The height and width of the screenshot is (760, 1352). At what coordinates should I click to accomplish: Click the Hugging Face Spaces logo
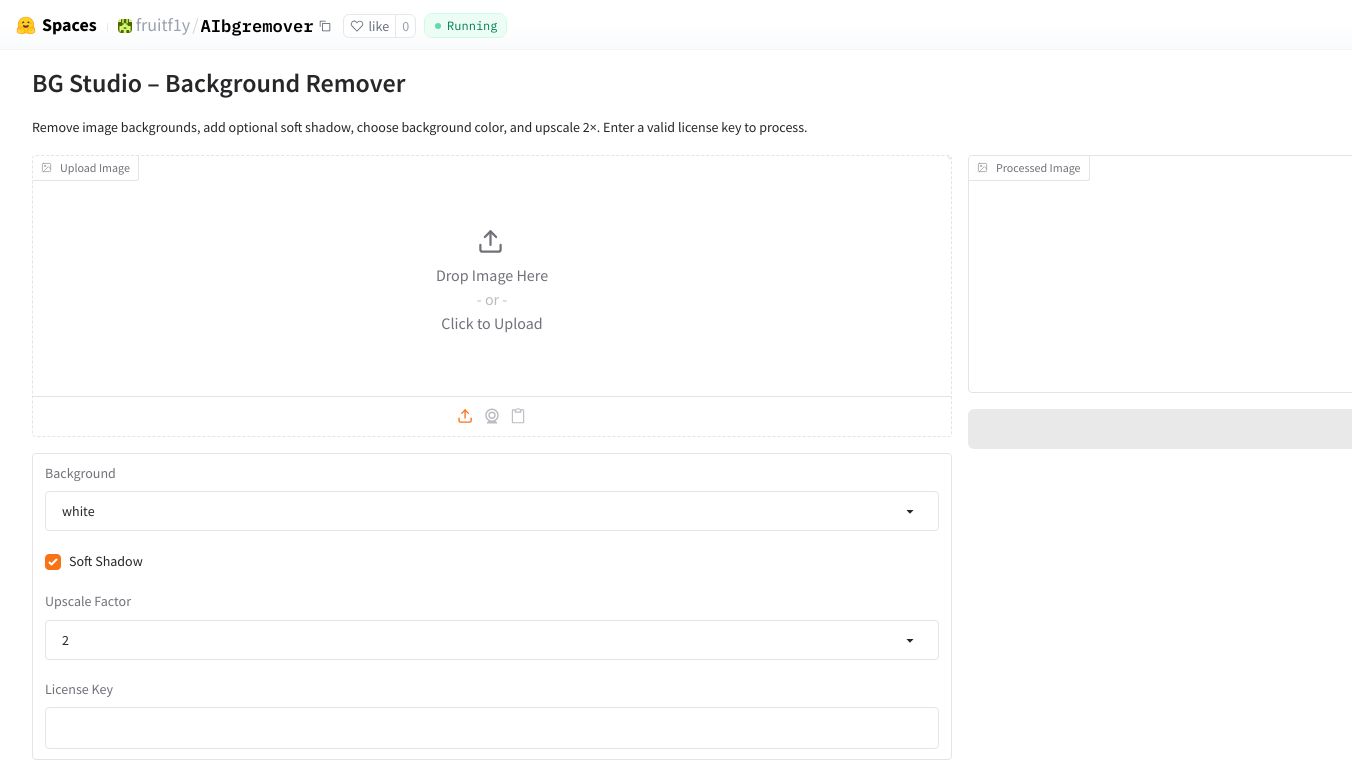[x=26, y=26]
